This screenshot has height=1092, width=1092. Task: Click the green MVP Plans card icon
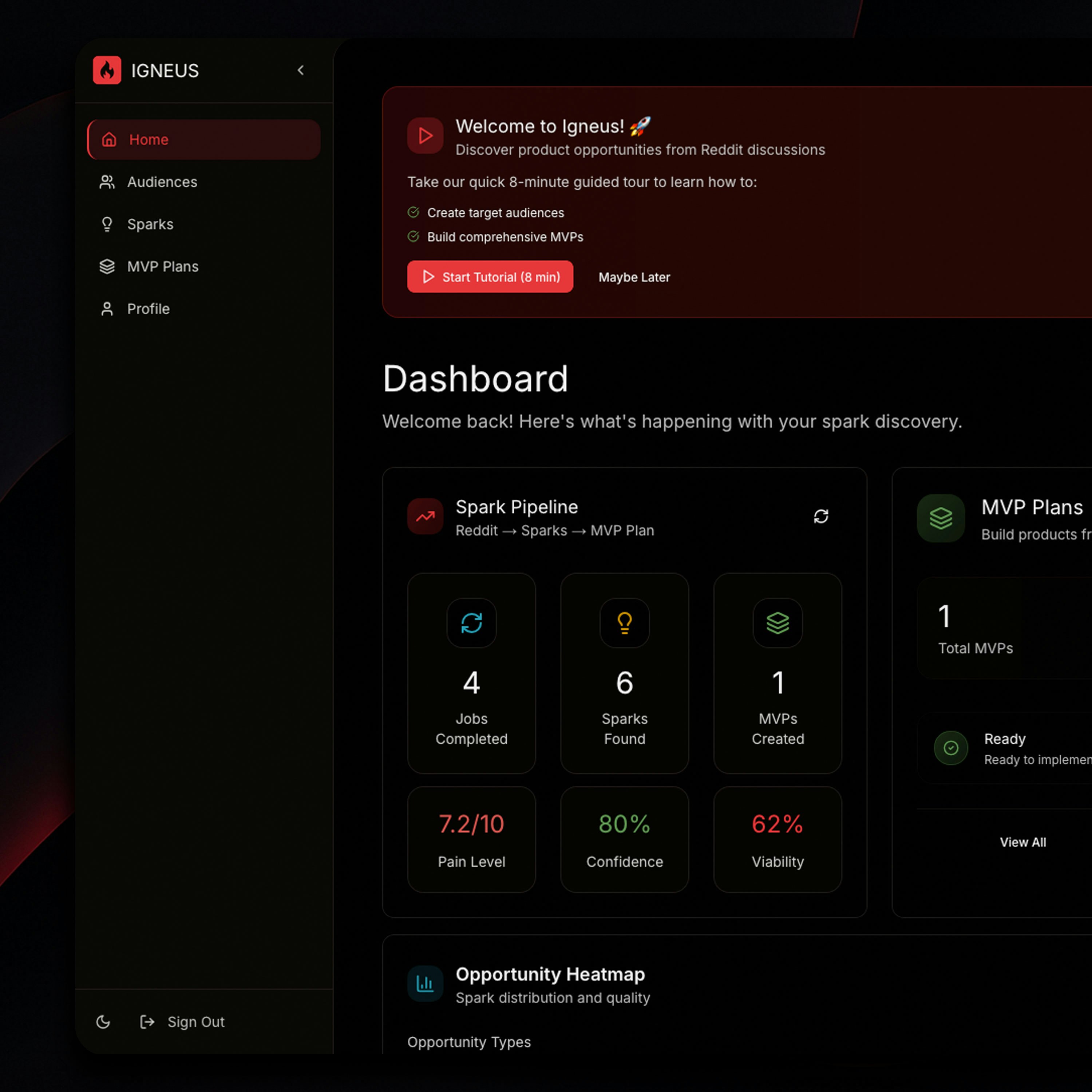pos(941,518)
